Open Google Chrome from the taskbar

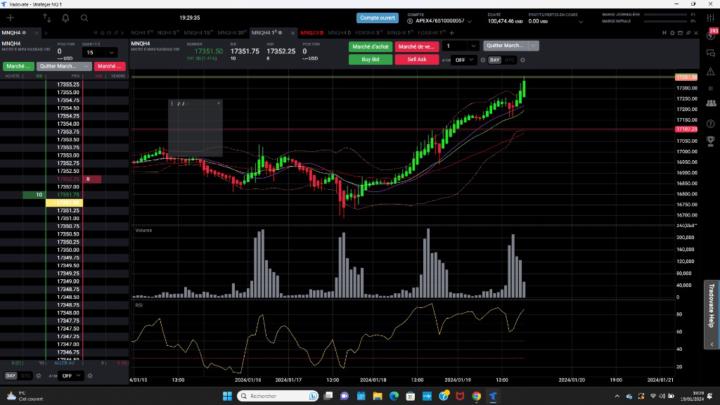(476, 396)
